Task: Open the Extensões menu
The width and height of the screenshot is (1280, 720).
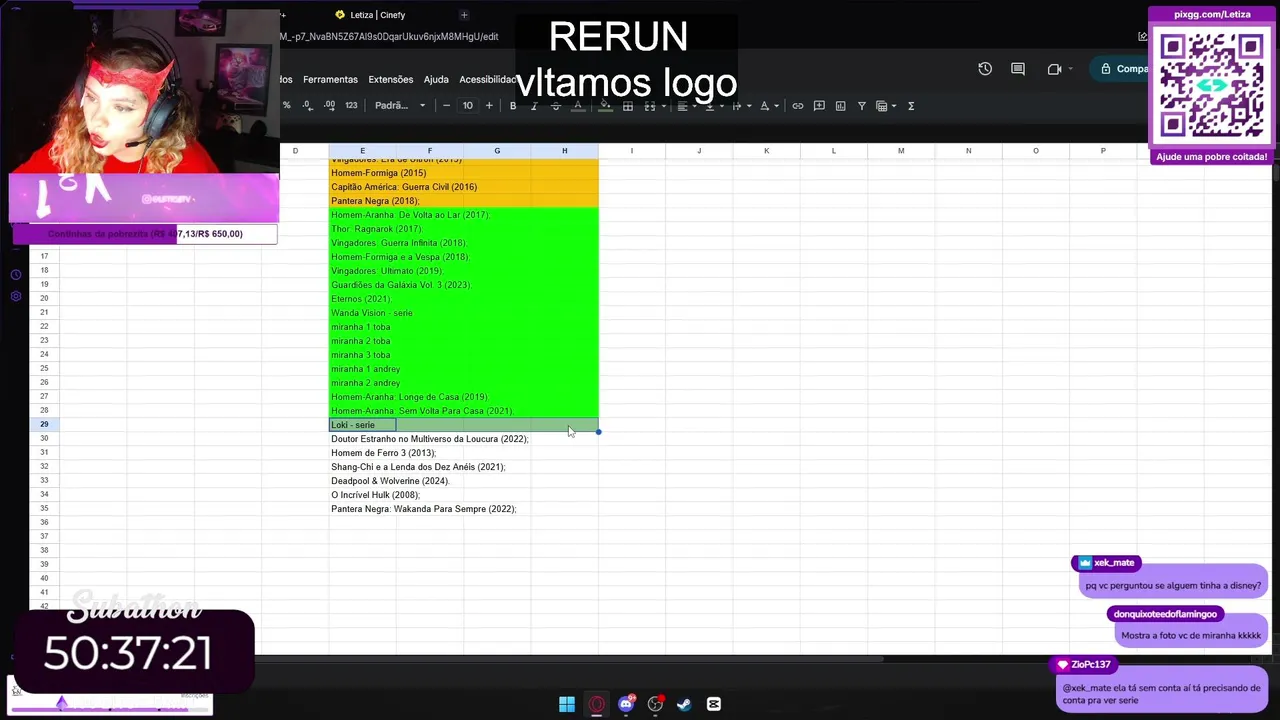Action: (x=390, y=80)
